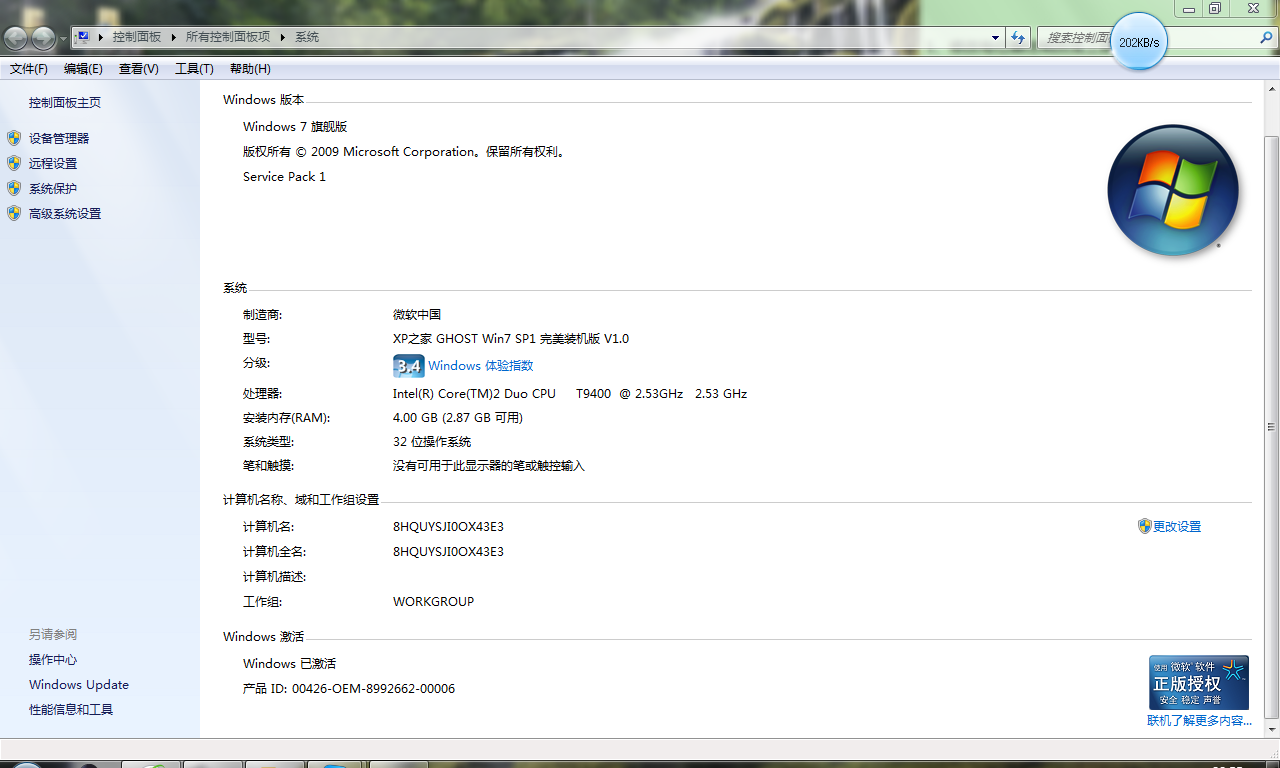This screenshot has height=768, width=1280.
Task: Click the vertical scrollbar down arrow
Action: click(1271, 729)
